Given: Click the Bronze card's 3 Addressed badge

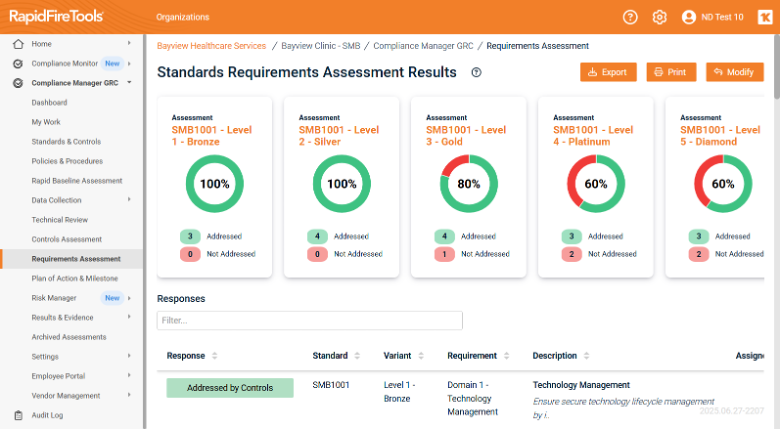Looking at the screenshot, I should [x=190, y=236].
